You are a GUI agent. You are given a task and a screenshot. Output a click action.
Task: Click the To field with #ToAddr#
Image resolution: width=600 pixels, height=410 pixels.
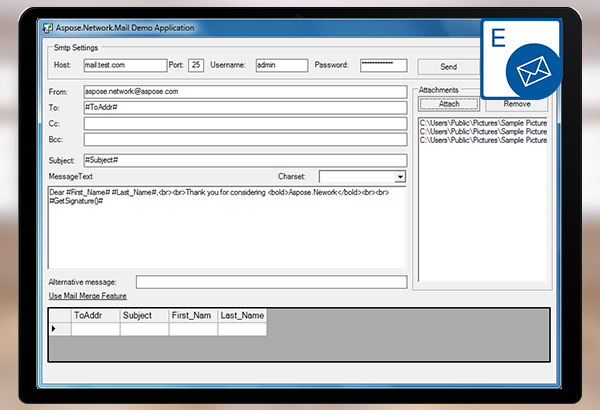click(x=245, y=108)
